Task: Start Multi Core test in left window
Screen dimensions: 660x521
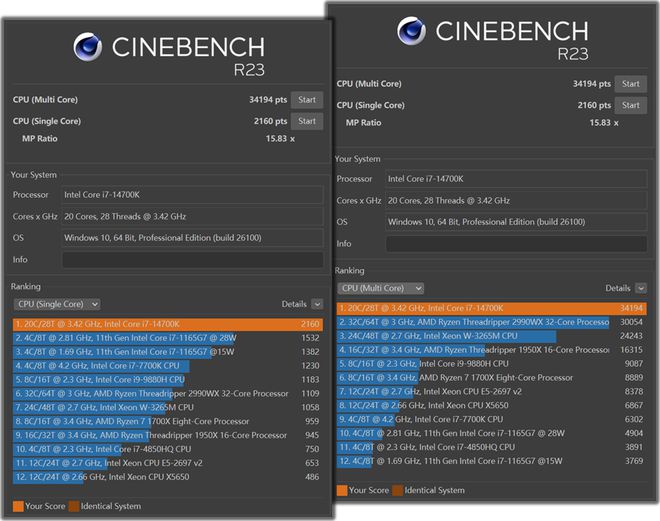Action: click(307, 100)
